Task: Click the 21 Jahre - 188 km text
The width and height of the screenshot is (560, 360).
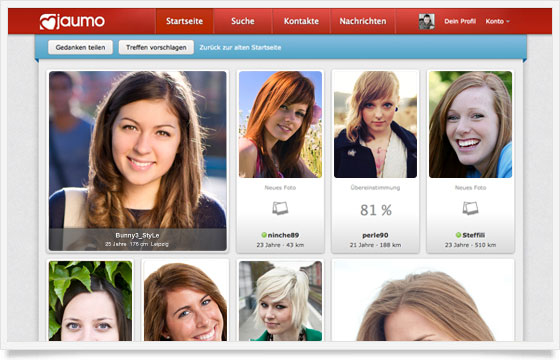Action: click(375, 245)
